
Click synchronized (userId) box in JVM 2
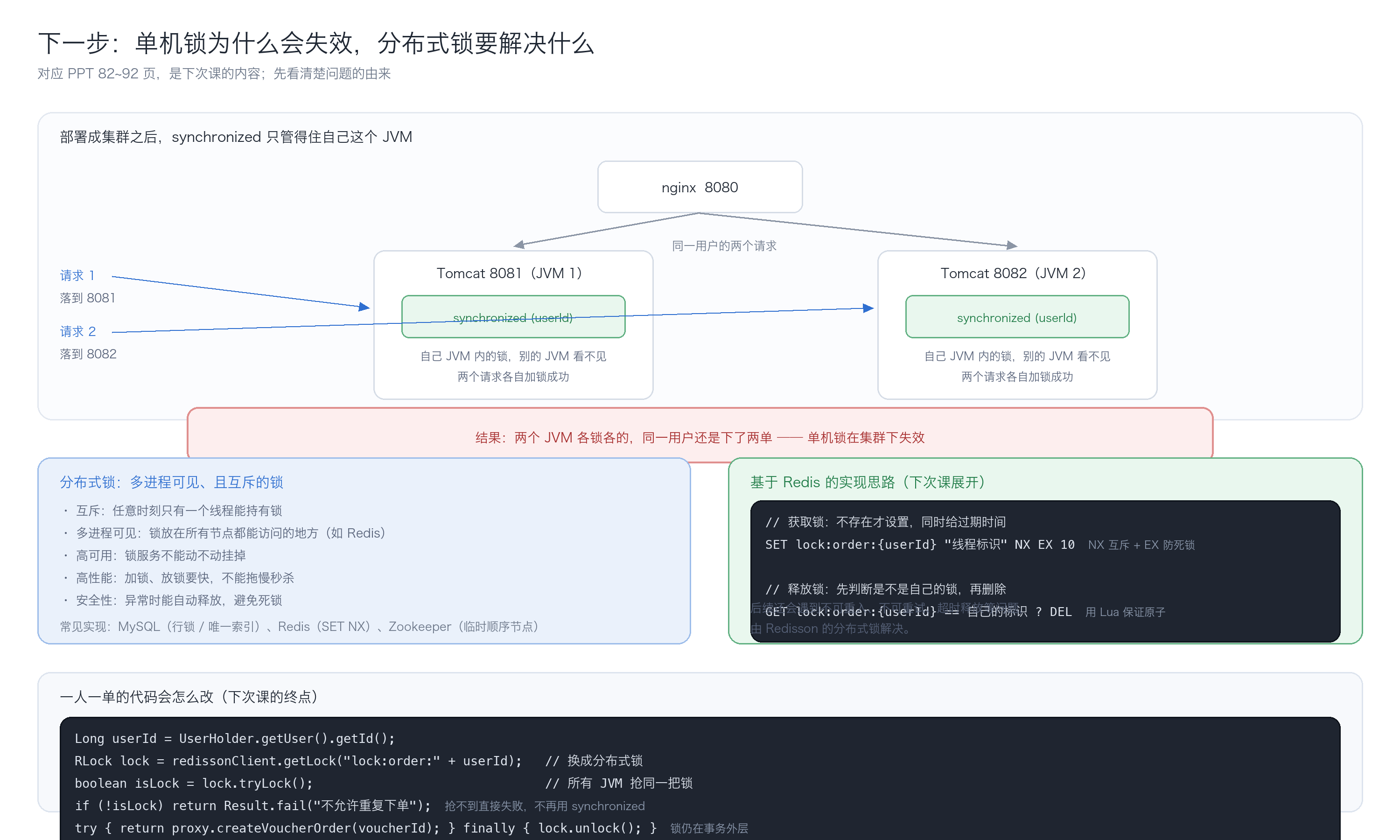pyautogui.click(x=1017, y=317)
